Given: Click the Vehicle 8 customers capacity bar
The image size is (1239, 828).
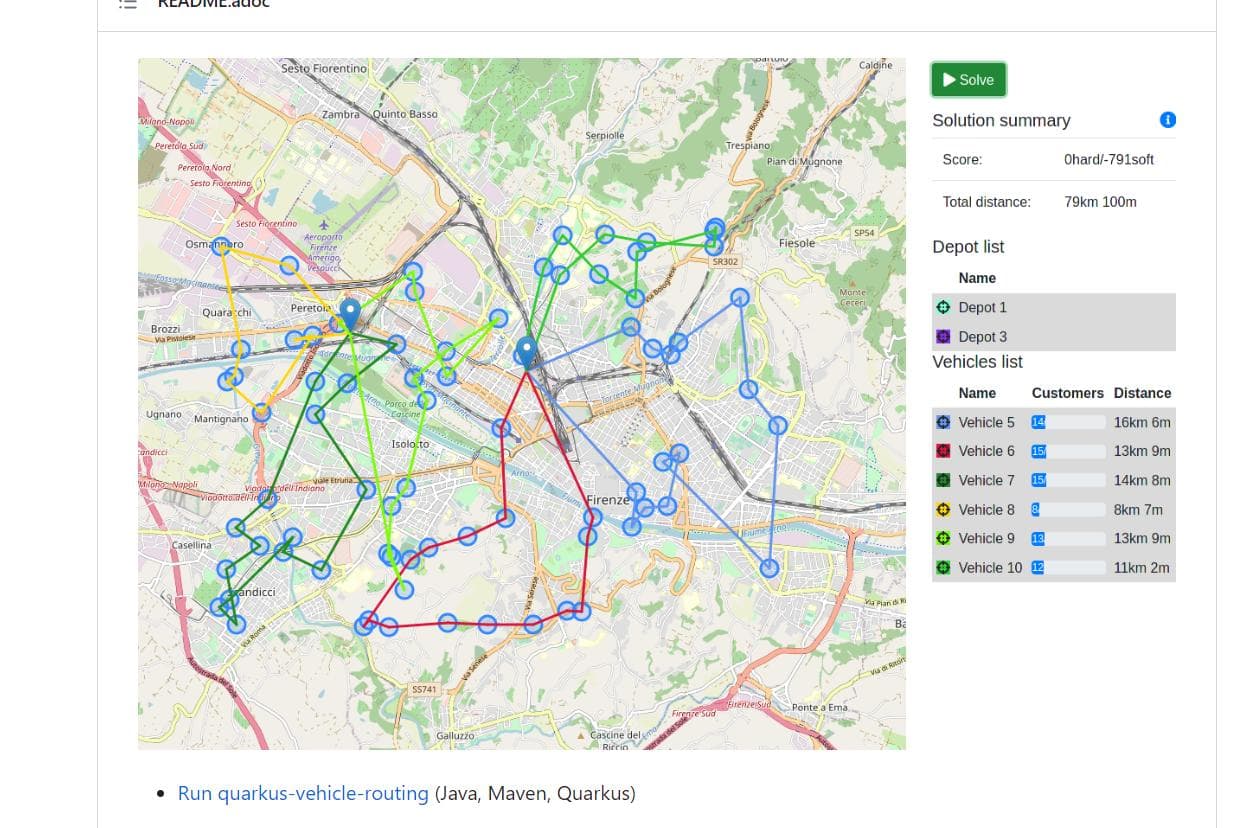Looking at the screenshot, I should [1068, 509].
